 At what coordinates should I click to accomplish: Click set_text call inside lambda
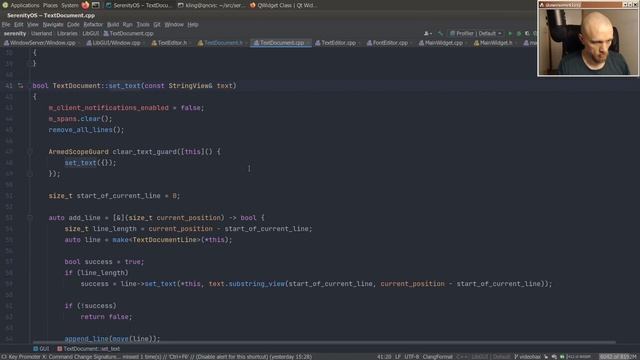(x=80, y=163)
